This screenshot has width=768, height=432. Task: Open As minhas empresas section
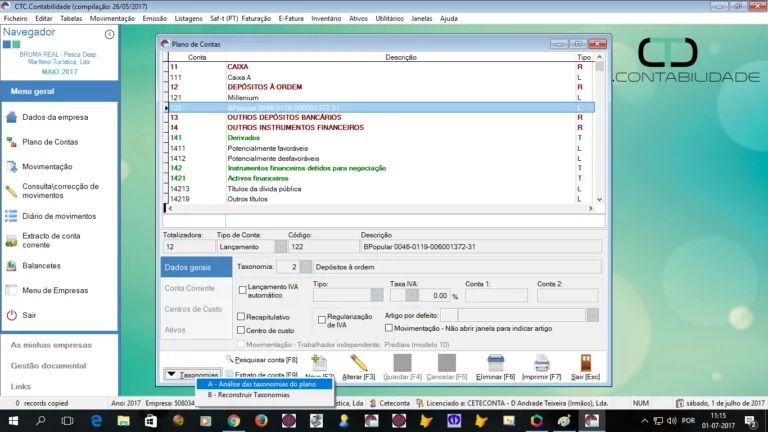pos(51,345)
